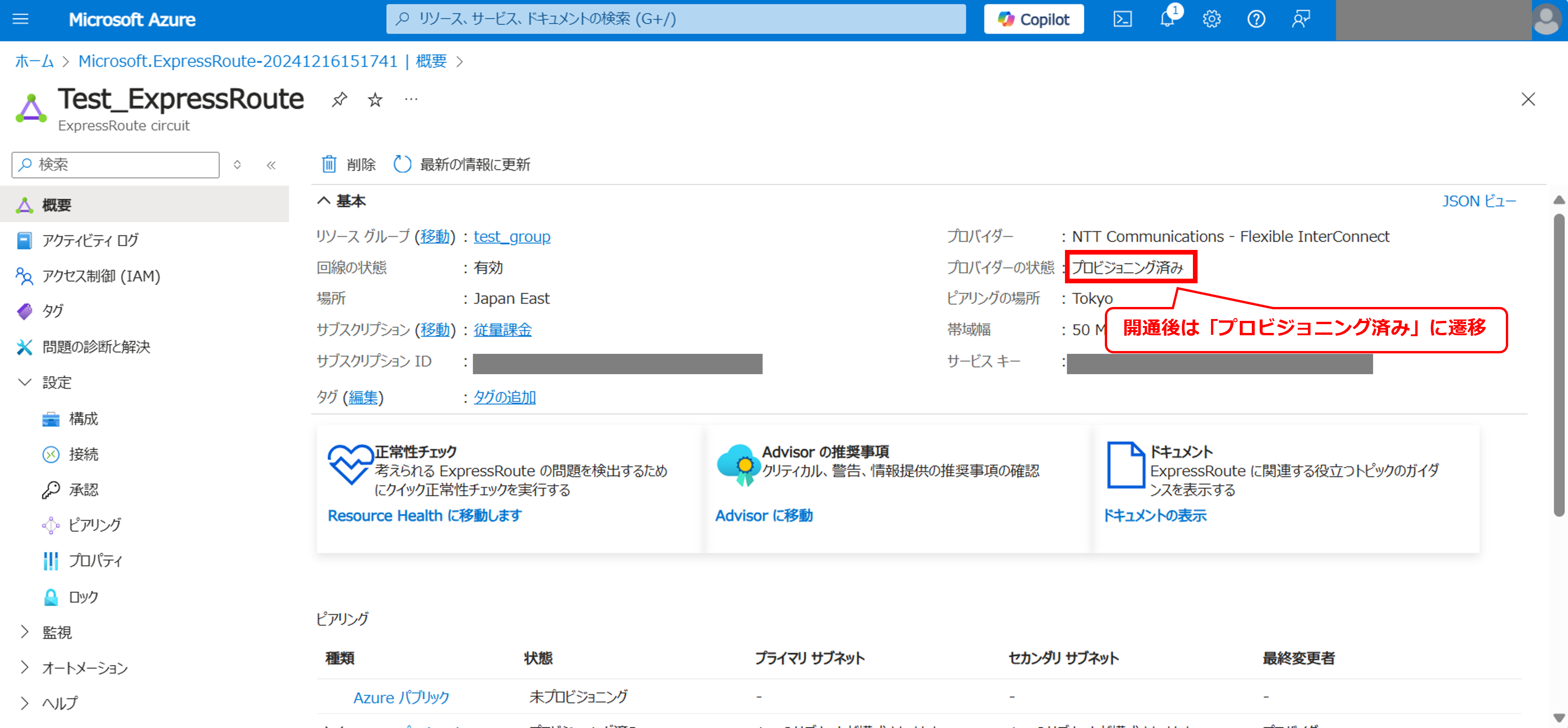Viewport: 1568px width, 728px height.
Task: Click the 種類 column header
Action: tap(340, 658)
